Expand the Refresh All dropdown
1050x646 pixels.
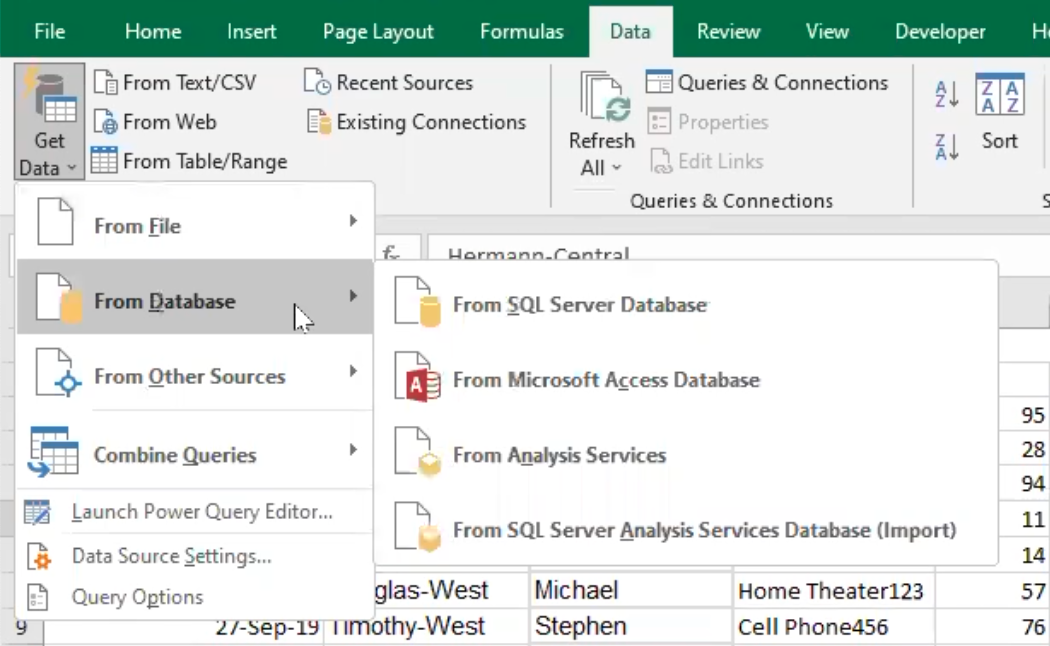pos(601,168)
